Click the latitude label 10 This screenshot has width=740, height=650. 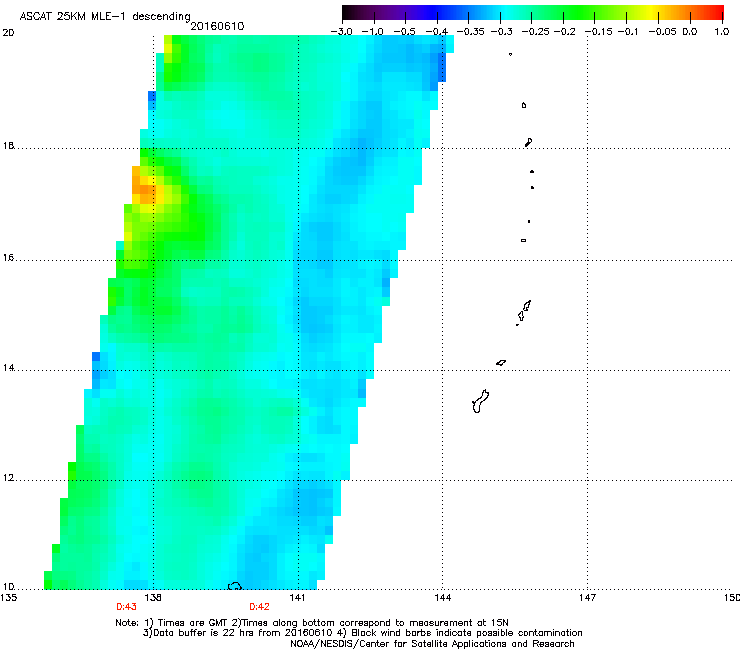pyautogui.click(x=8, y=587)
